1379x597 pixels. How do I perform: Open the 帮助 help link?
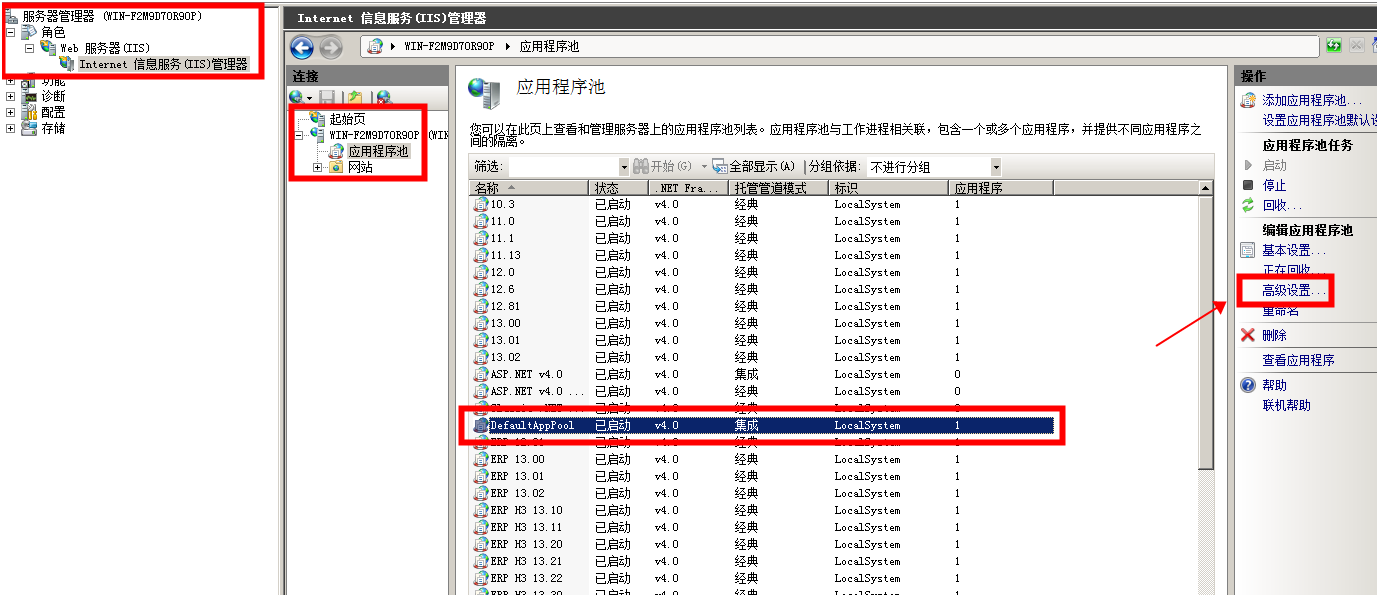point(1274,385)
